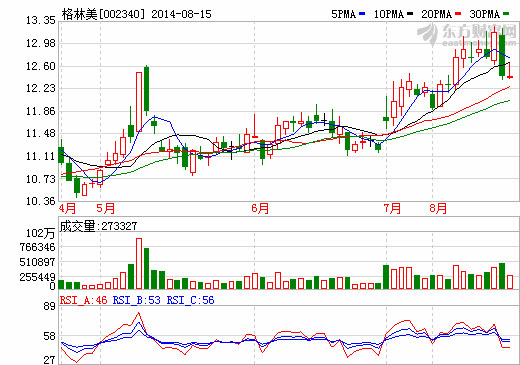Select the 10PMA legend label
Screen dimensions: 520x365
389,14
